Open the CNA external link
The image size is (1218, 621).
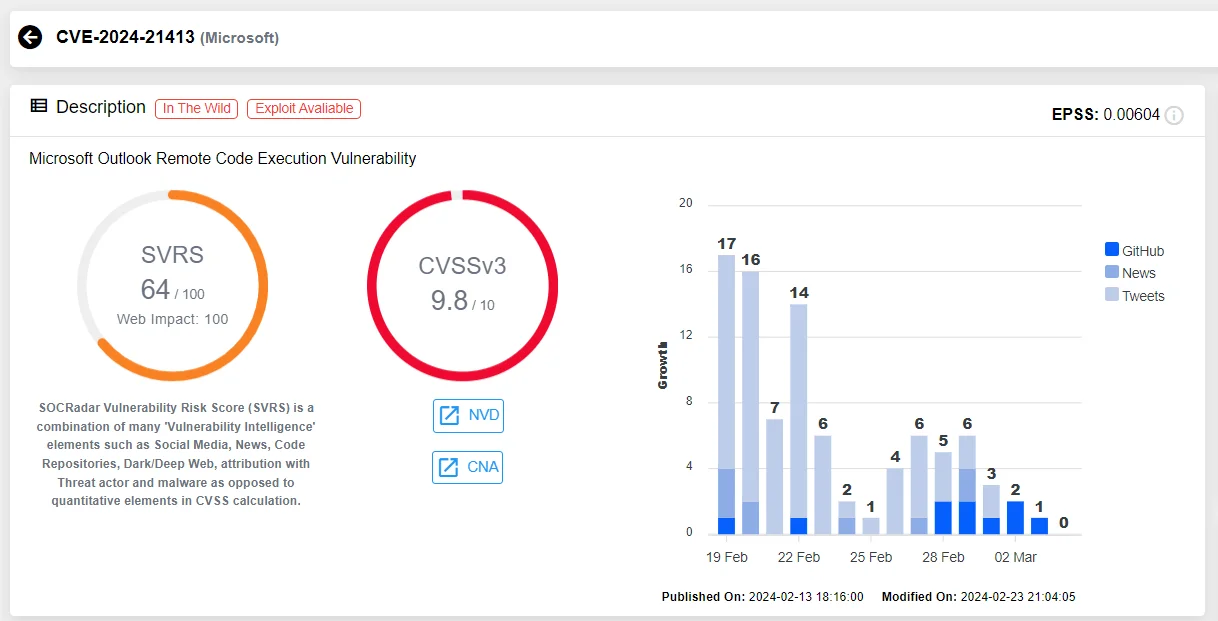pyautogui.click(x=468, y=467)
